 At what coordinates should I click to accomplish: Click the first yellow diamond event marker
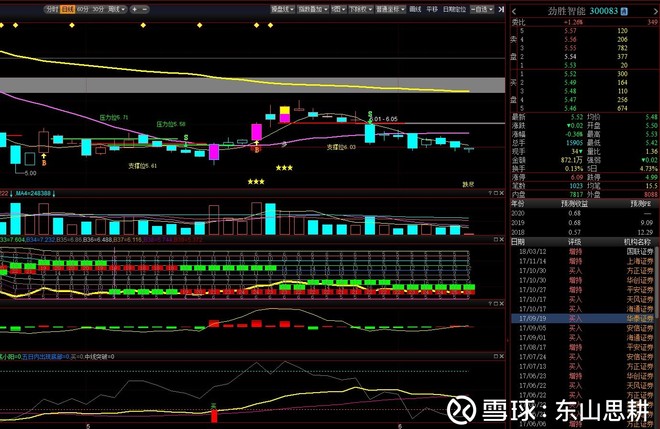pyautogui.click(x=2, y=25)
